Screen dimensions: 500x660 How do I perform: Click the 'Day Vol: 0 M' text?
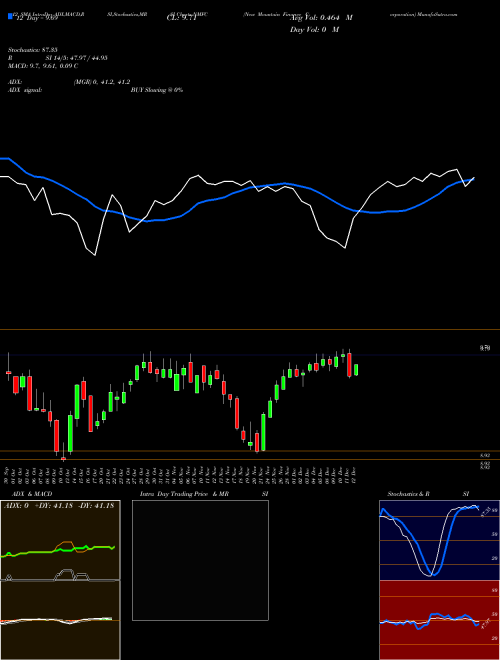(314, 30)
